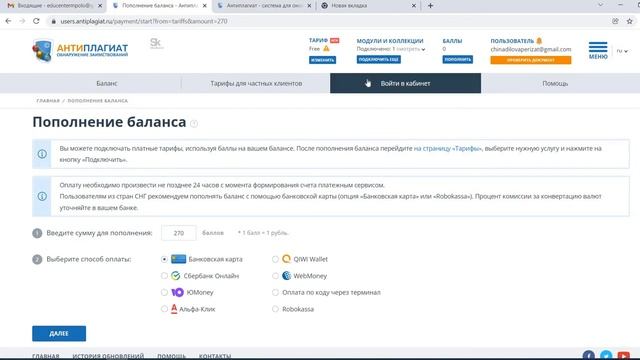Switch to Антиплагиат система browser tab
This screenshot has width=640, height=360.
(263, 6)
